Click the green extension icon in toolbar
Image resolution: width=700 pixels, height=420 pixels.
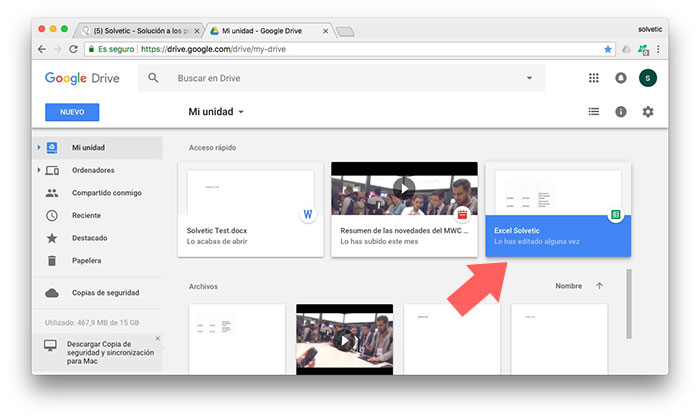(643, 50)
